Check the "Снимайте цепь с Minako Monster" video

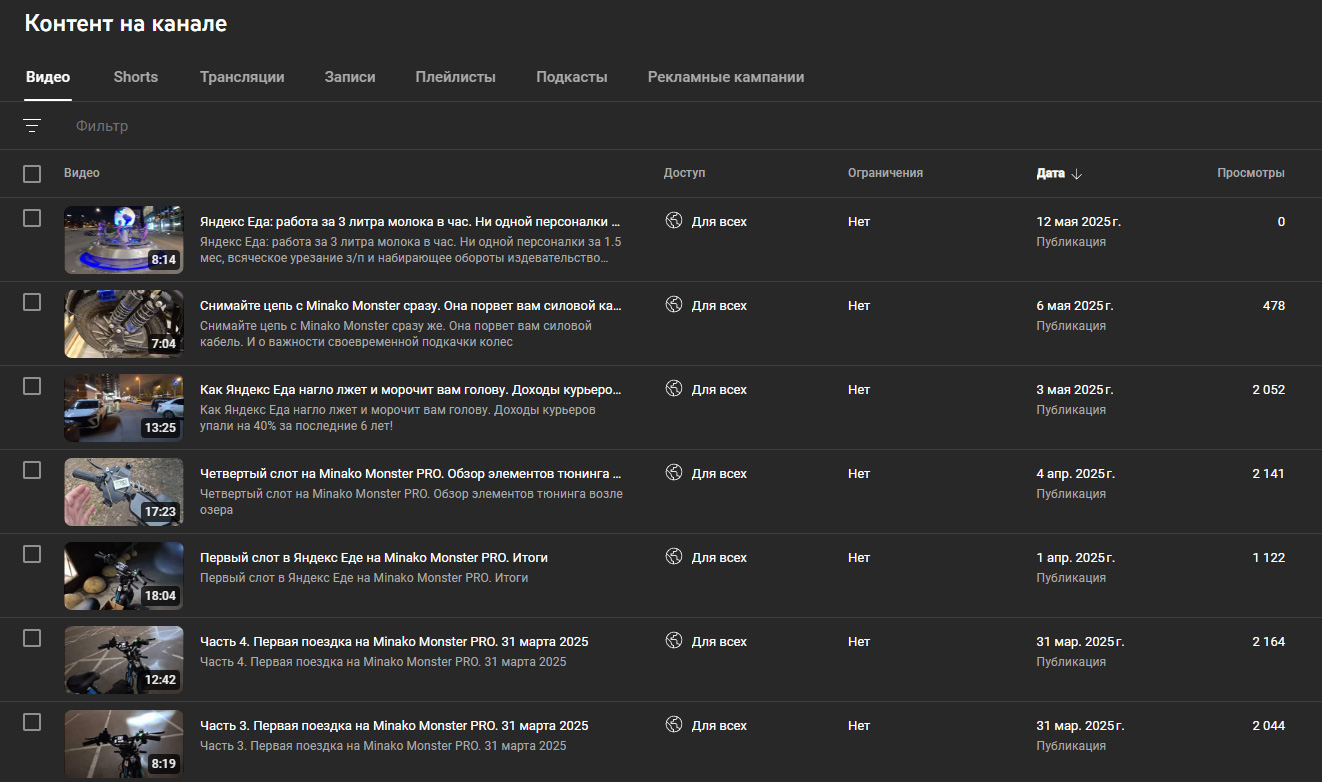[32, 302]
